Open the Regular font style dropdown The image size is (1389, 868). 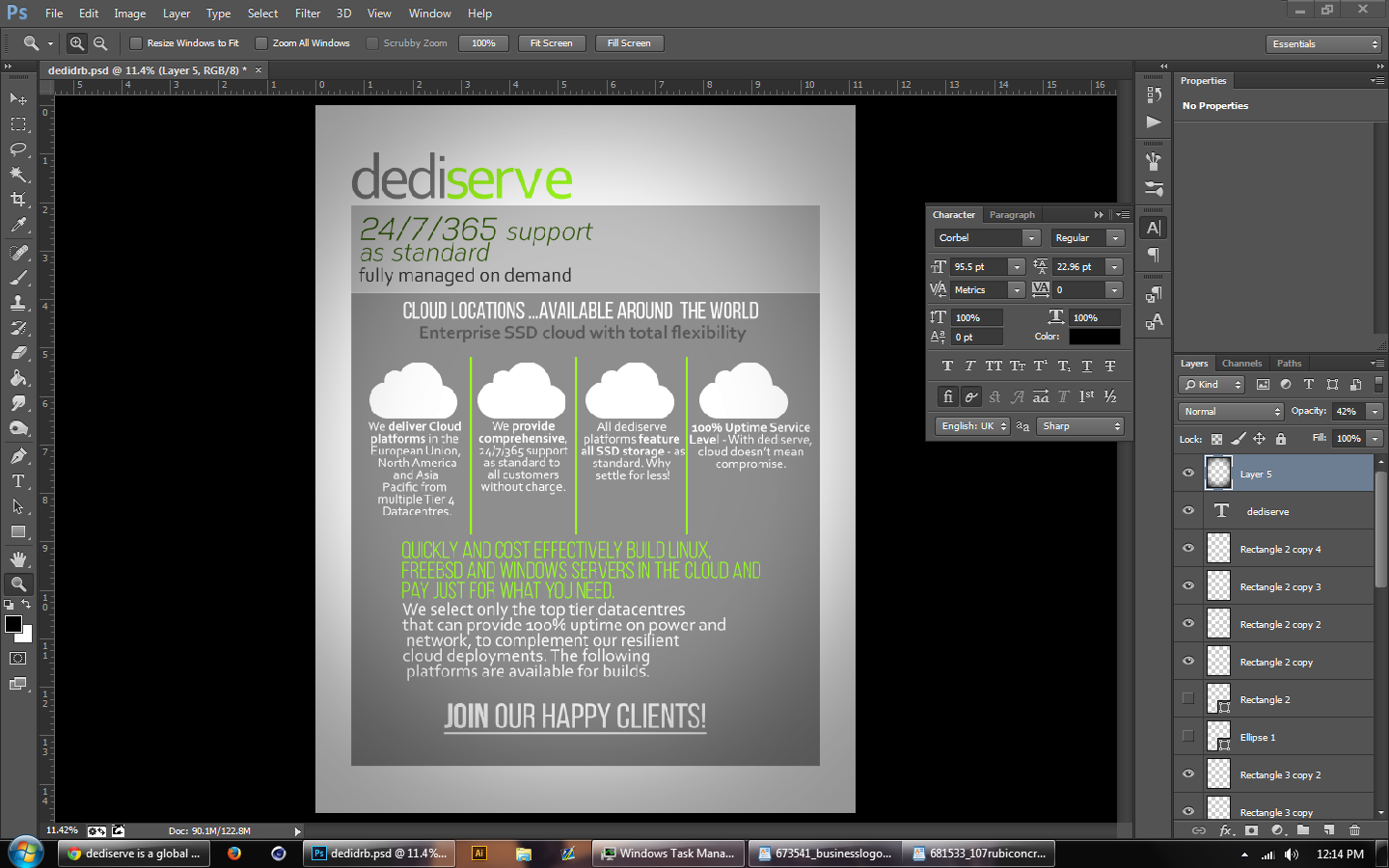1115,238
